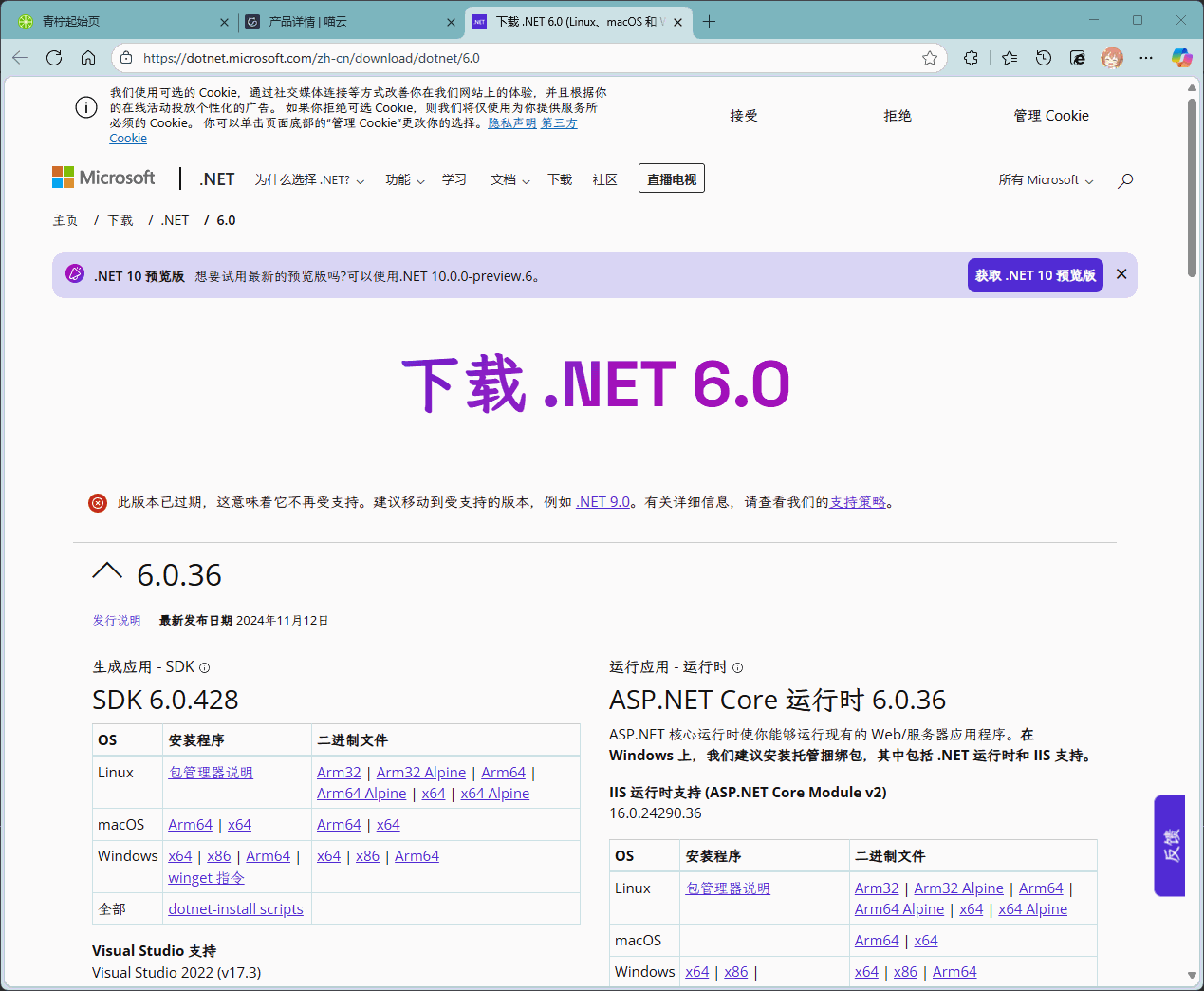Download SDK Windows Arm64 binary
The height and width of the screenshot is (991, 1204).
[417, 856]
